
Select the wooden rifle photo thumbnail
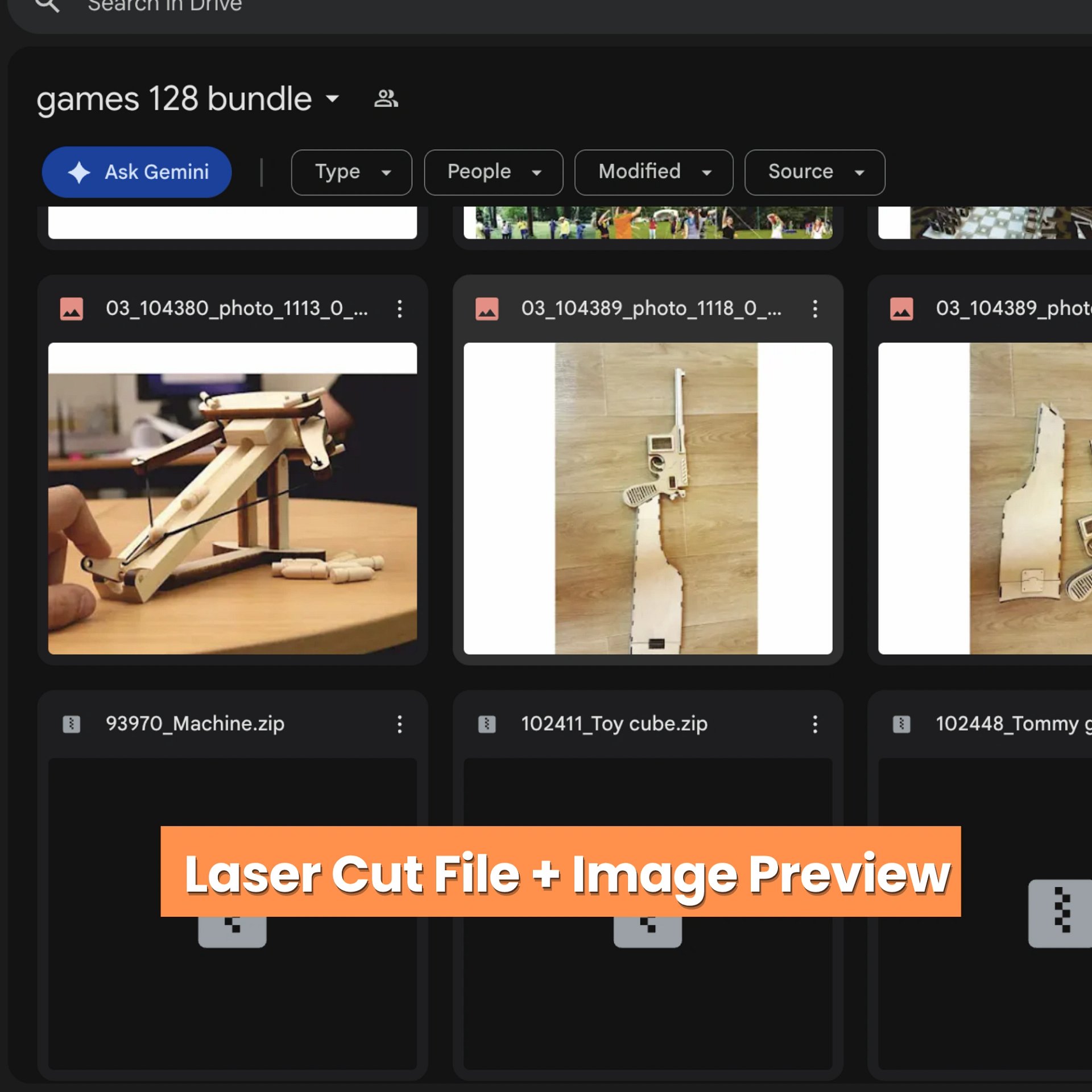coord(648,498)
